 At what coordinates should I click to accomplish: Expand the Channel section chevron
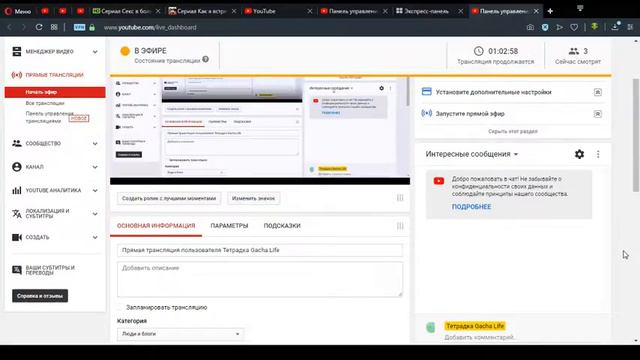[x=95, y=167]
